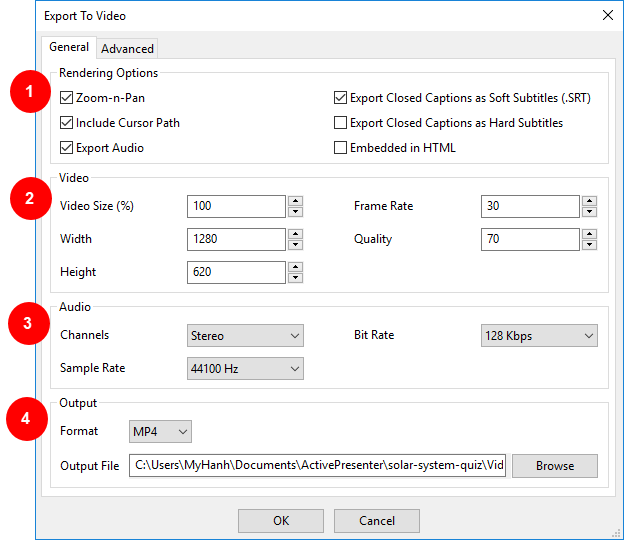
Task: Click the Output File path field
Action: [x=317, y=465]
